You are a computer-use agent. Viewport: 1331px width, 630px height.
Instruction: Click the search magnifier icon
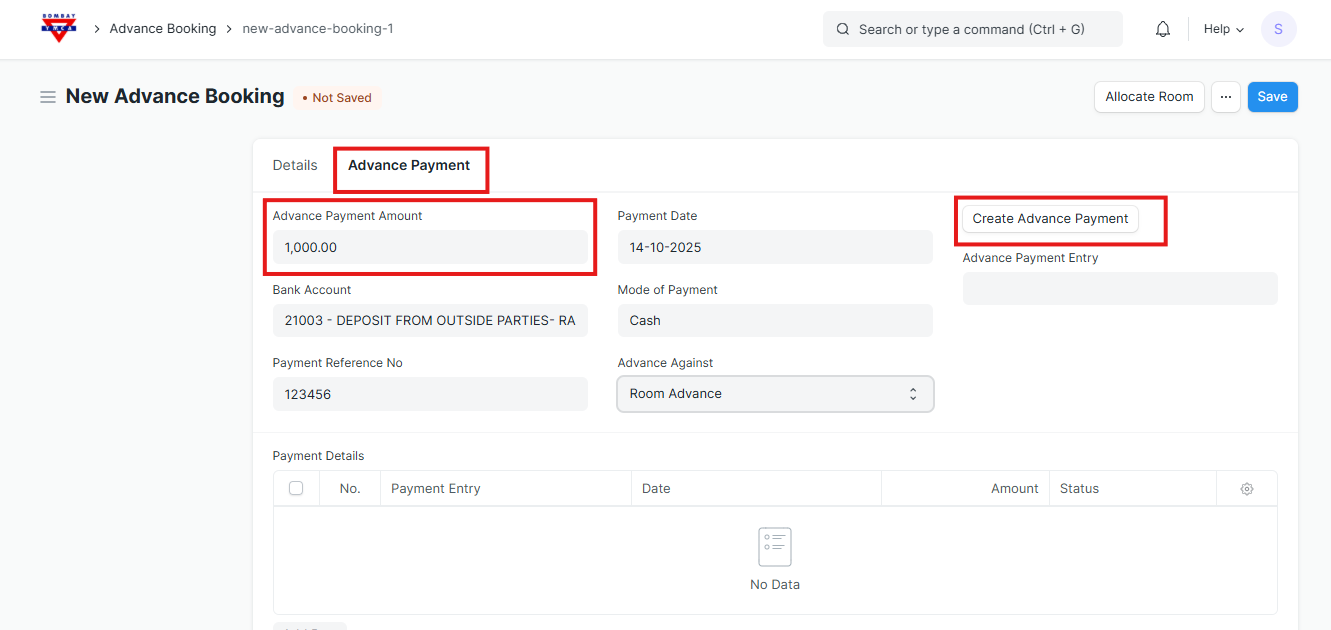[x=843, y=29]
